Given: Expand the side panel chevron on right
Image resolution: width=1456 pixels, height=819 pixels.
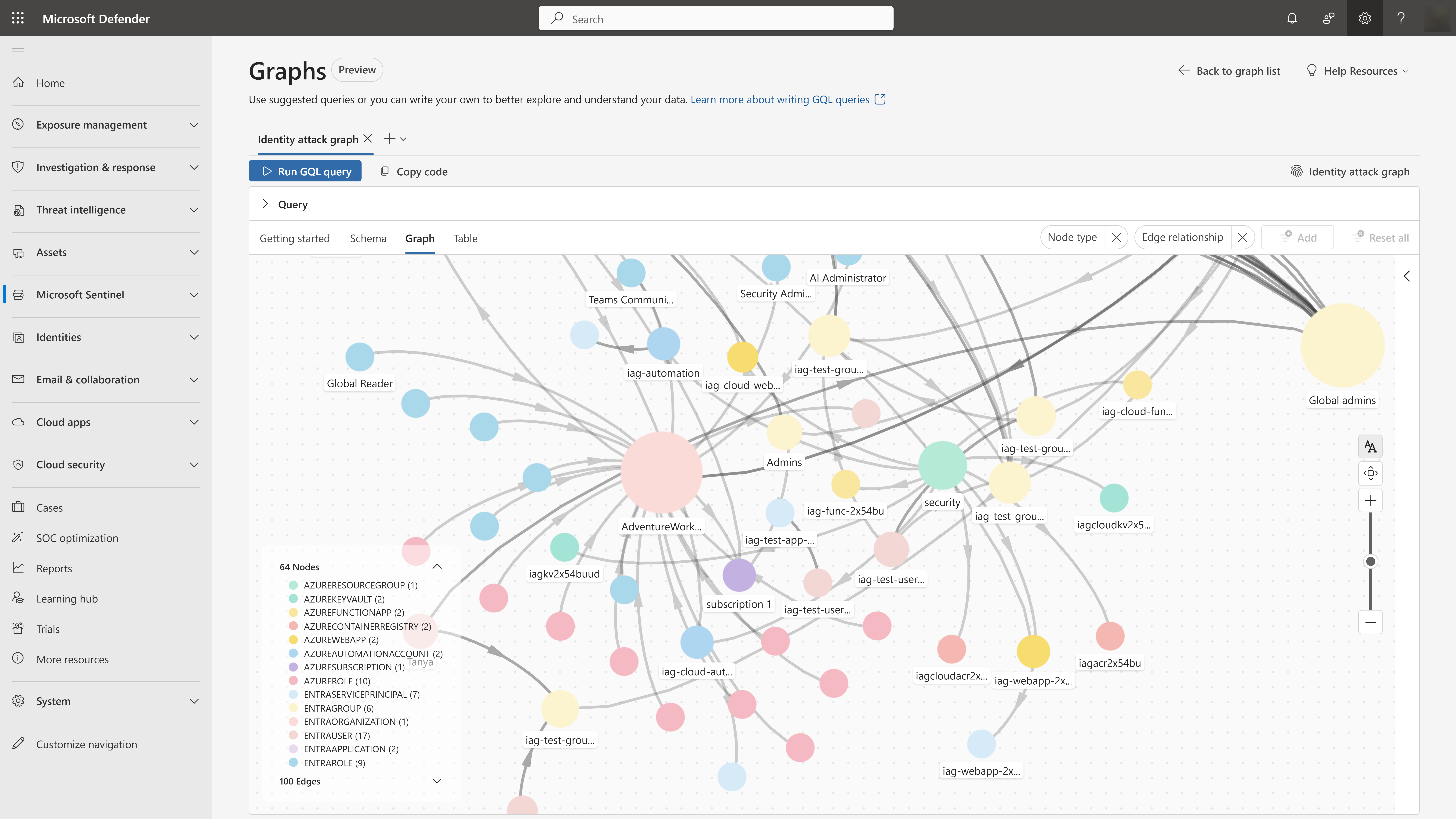Looking at the screenshot, I should (1407, 276).
